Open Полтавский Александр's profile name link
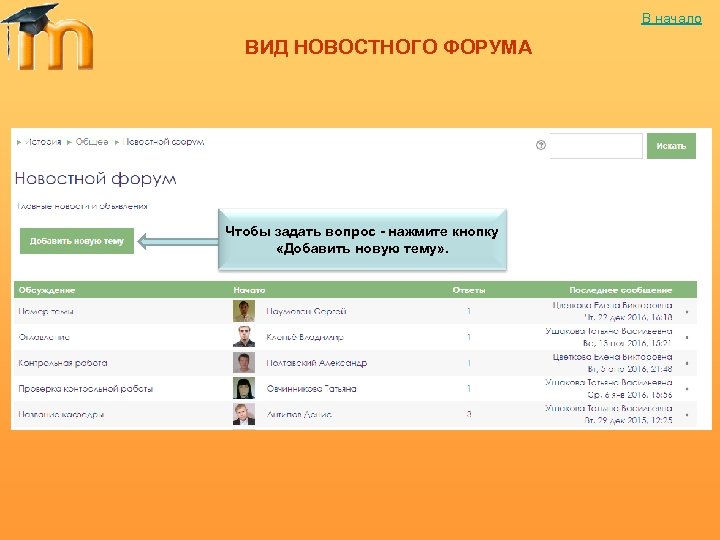This screenshot has height=540, width=720. [x=317, y=363]
